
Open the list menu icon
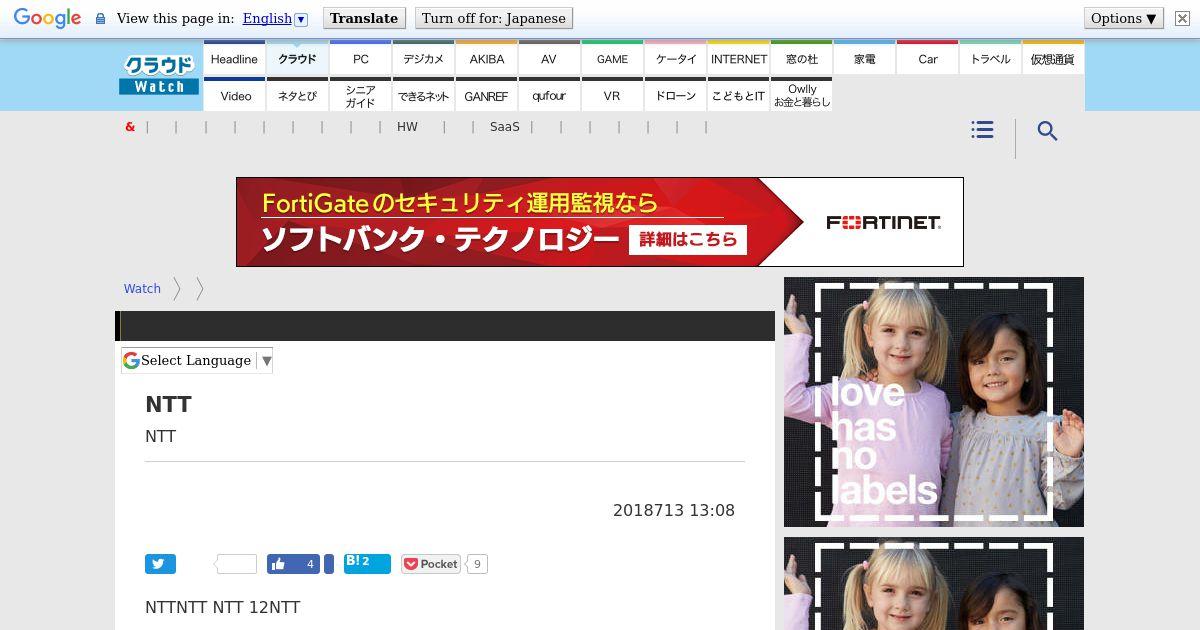point(982,130)
